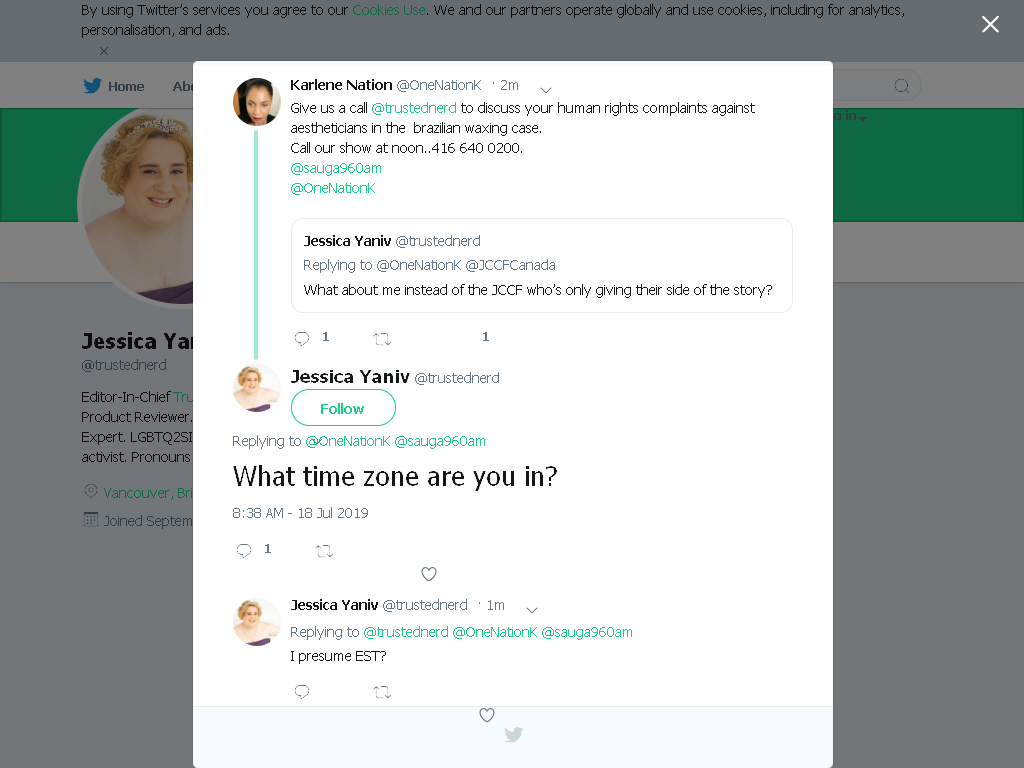Reply to "What time zone are you in?" tweet
Viewport: 1024px width, 768px height.
[244, 551]
